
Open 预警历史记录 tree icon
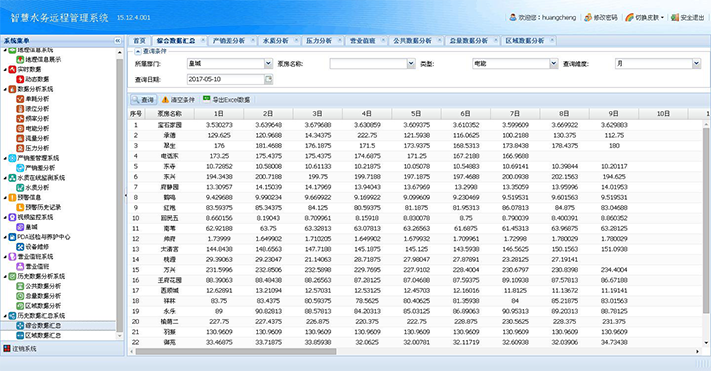tap(20, 207)
